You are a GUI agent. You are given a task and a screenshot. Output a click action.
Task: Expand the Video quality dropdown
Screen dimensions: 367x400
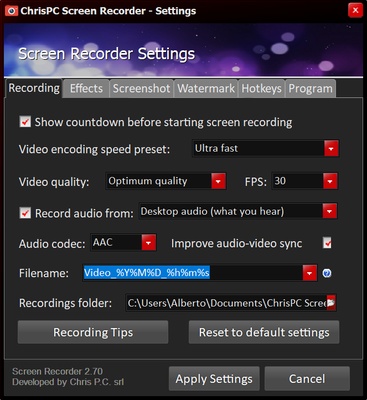pyautogui.click(x=218, y=181)
